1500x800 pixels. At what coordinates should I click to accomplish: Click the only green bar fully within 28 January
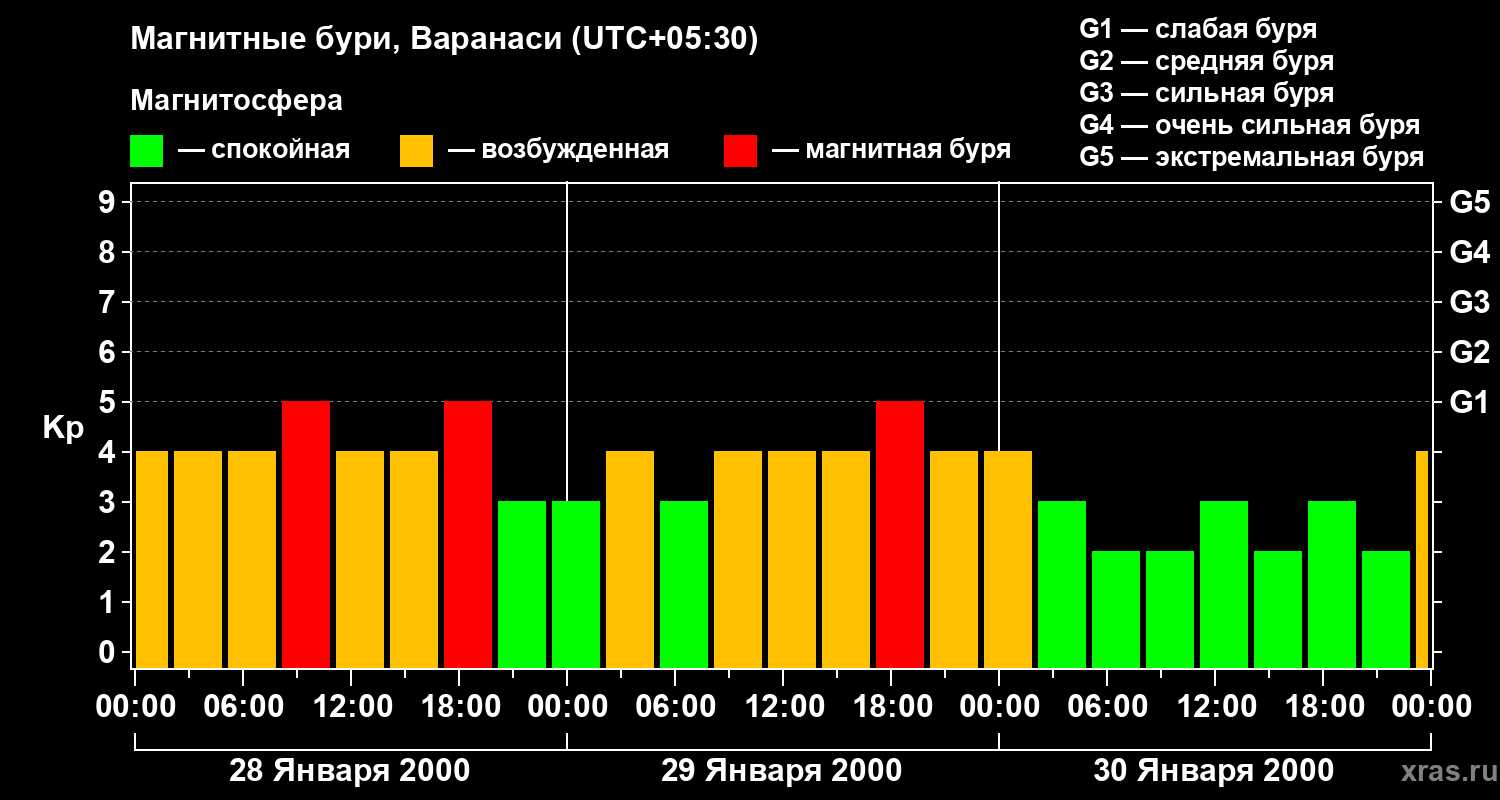coord(522,585)
